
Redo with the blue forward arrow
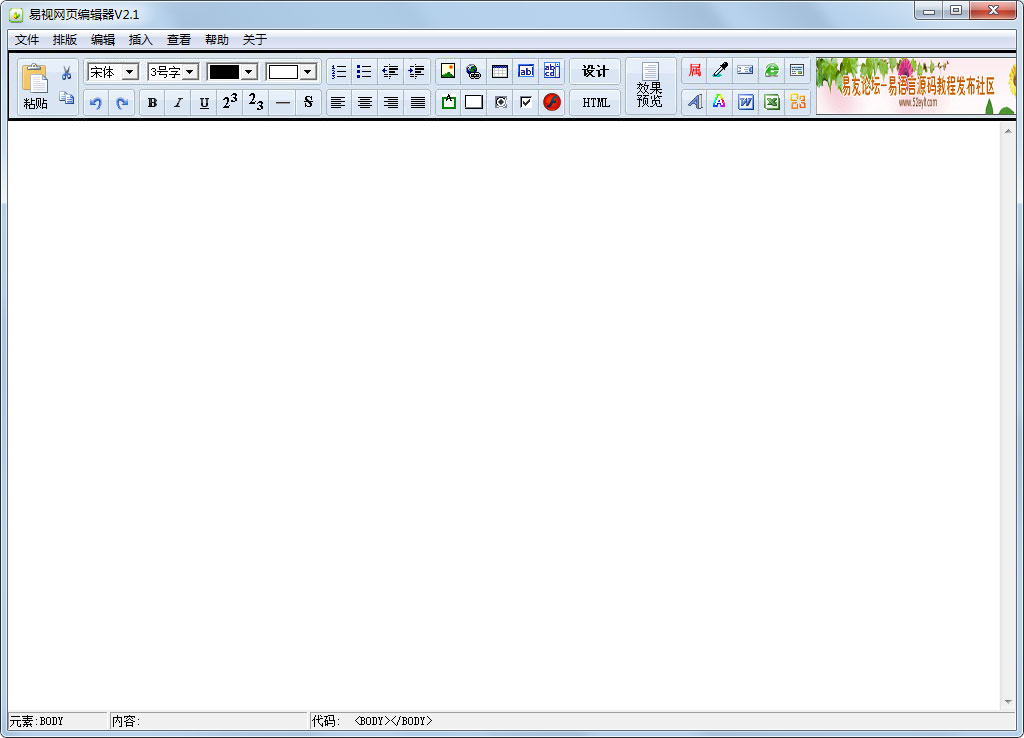[121, 103]
